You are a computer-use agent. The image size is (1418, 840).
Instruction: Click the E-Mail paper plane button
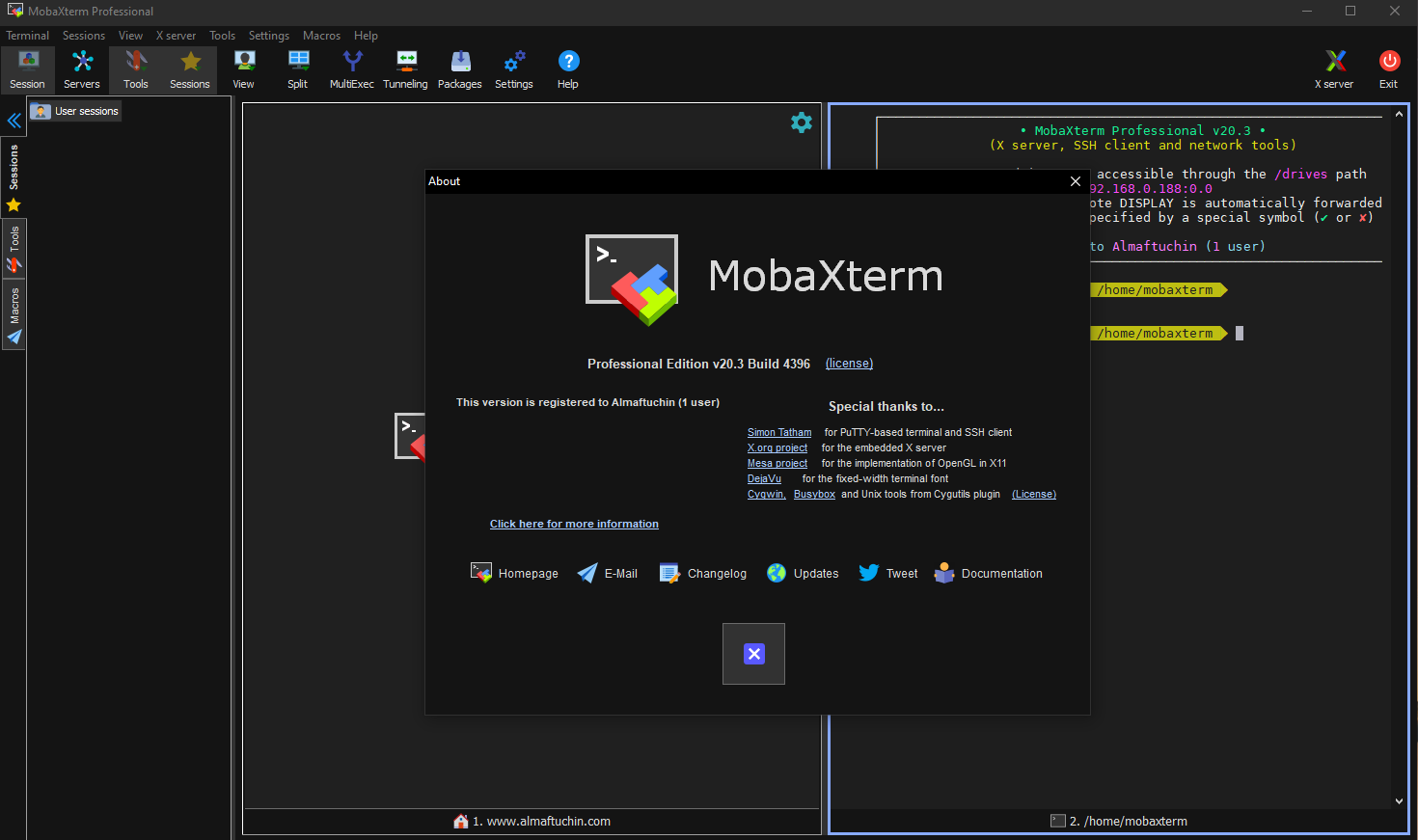tap(607, 573)
